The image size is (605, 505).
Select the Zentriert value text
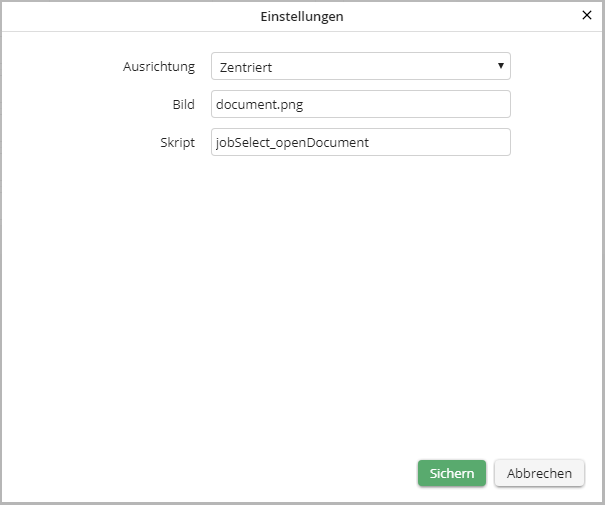245,67
